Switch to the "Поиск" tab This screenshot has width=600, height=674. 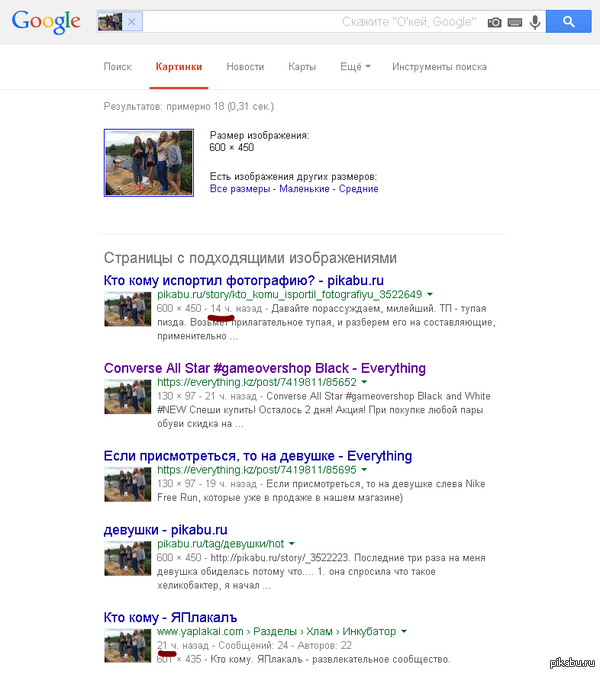click(117, 67)
